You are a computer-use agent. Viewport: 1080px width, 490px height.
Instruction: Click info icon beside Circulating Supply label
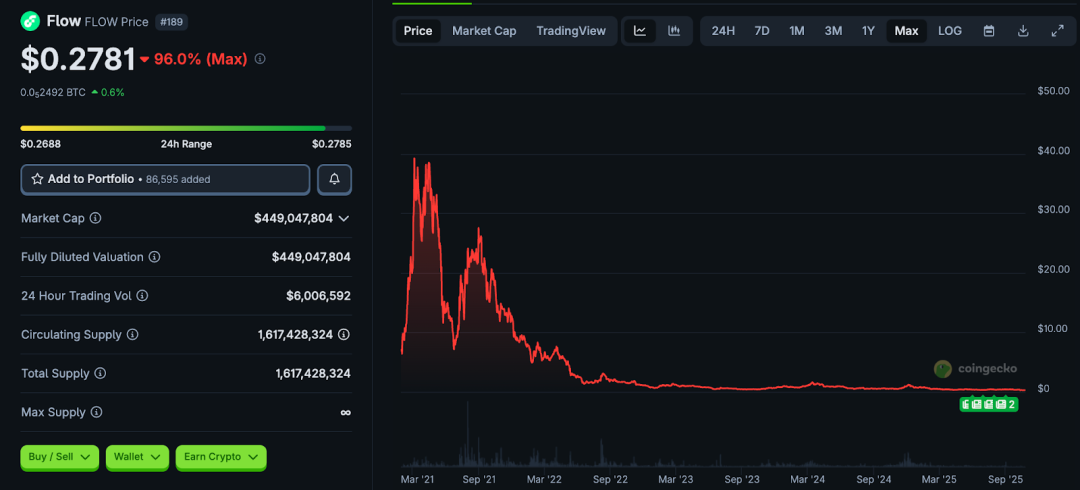pyautogui.click(x=133, y=335)
